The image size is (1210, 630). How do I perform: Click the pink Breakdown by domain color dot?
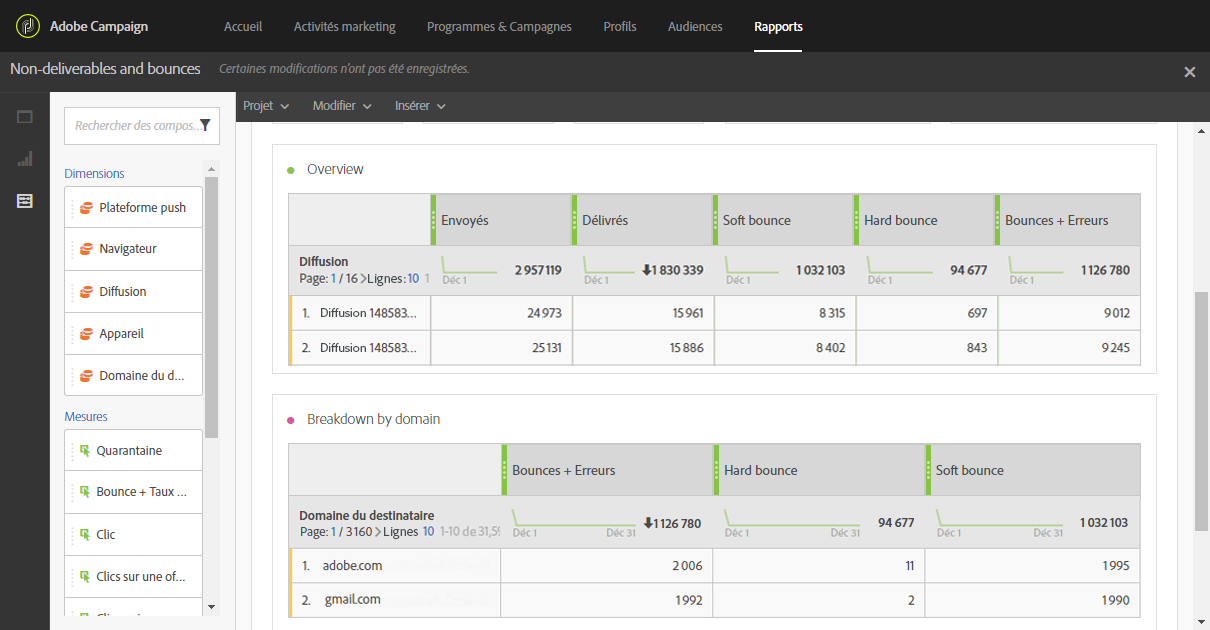point(291,420)
